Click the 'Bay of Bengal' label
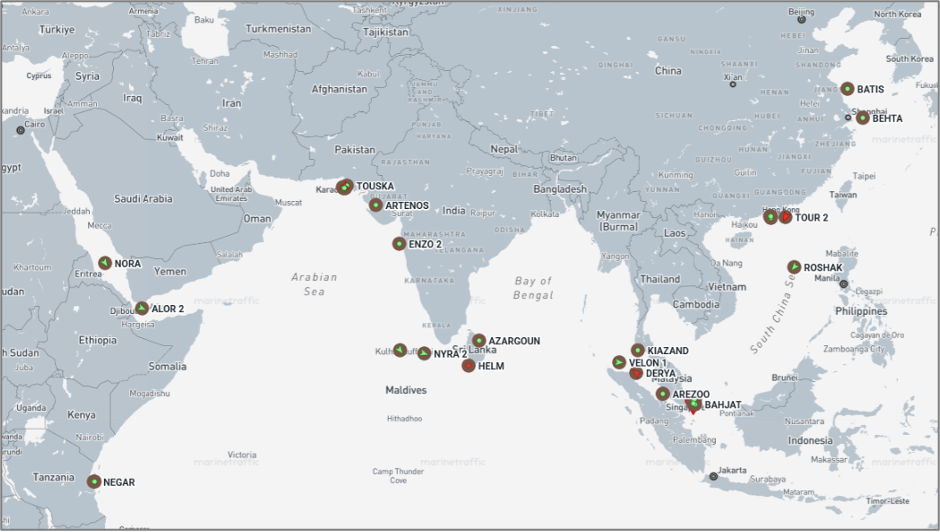This screenshot has height=532, width=940. (x=534, y=288)
